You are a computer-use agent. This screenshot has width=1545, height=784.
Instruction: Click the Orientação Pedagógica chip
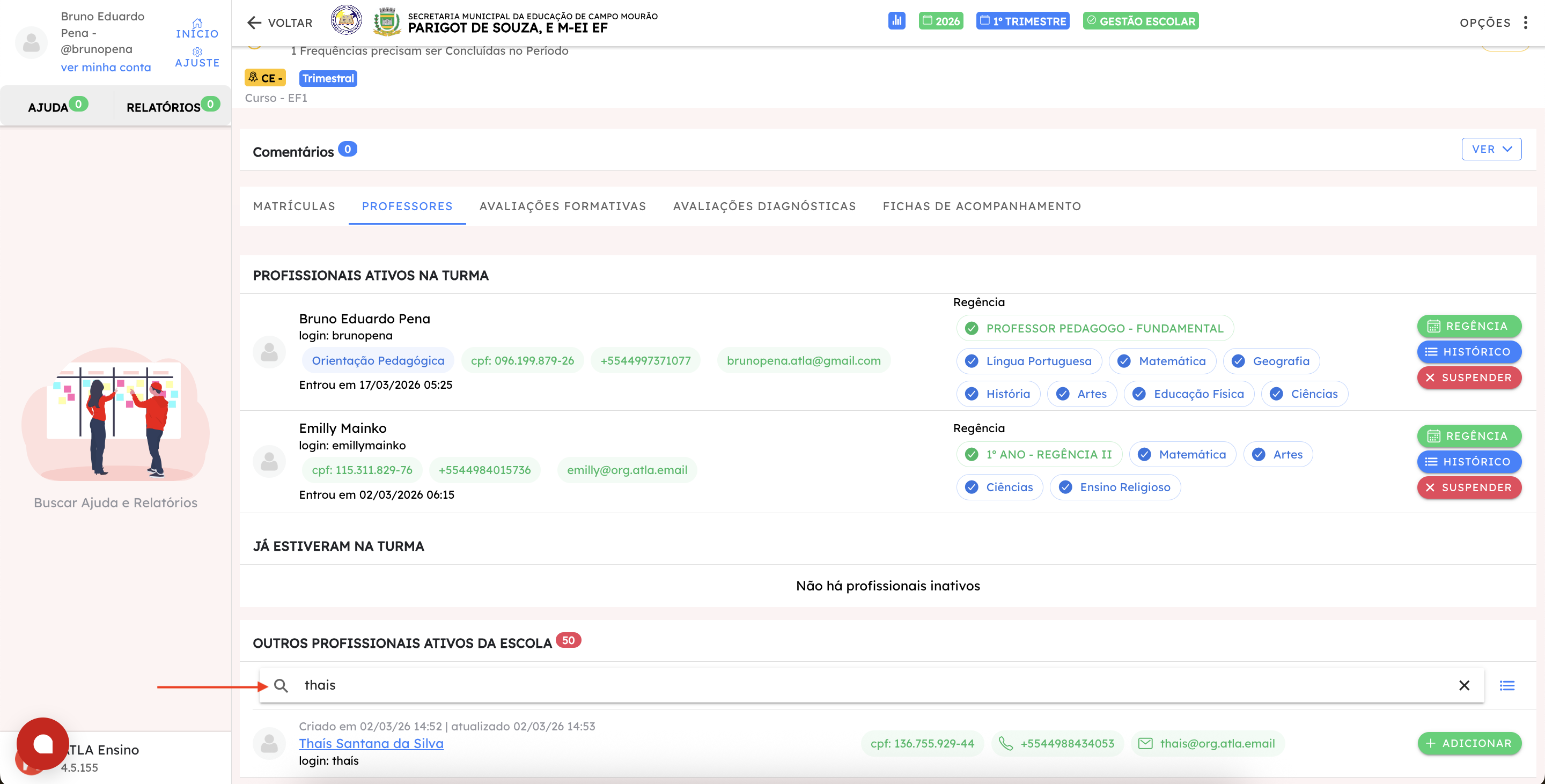[378, 360]
